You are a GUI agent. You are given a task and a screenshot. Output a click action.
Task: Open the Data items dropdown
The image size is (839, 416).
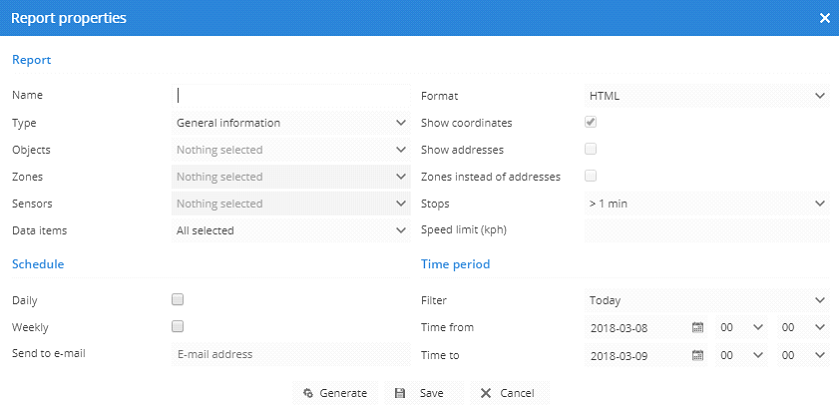290,231
